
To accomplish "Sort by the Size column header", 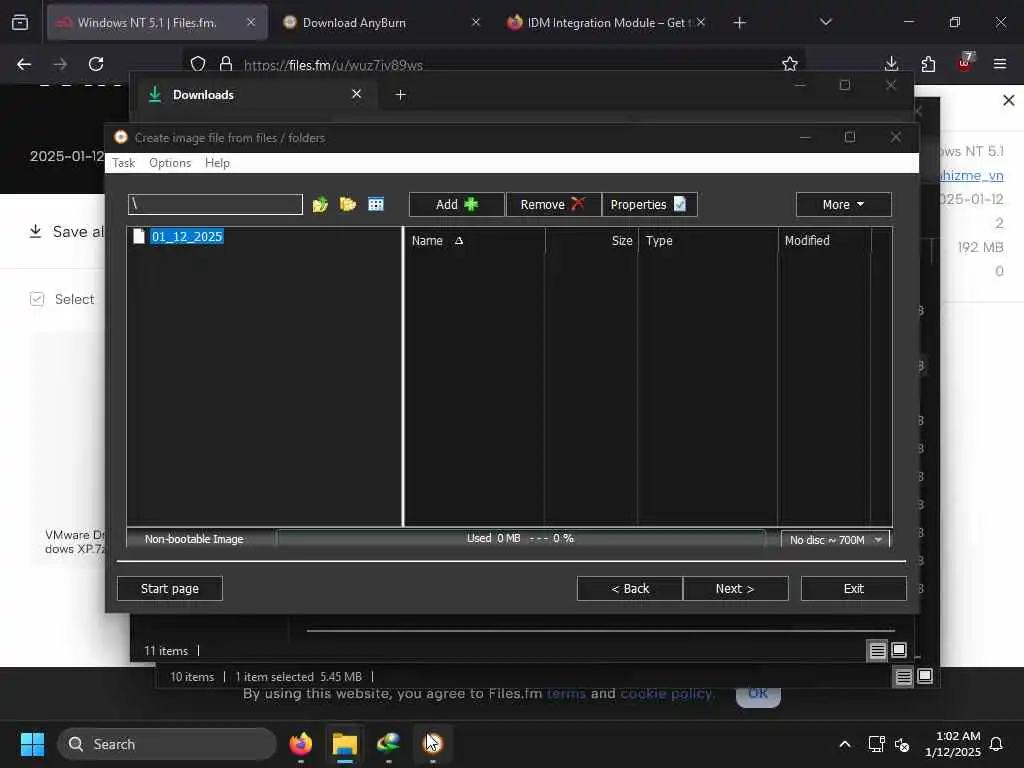I will tap(591, 240).
